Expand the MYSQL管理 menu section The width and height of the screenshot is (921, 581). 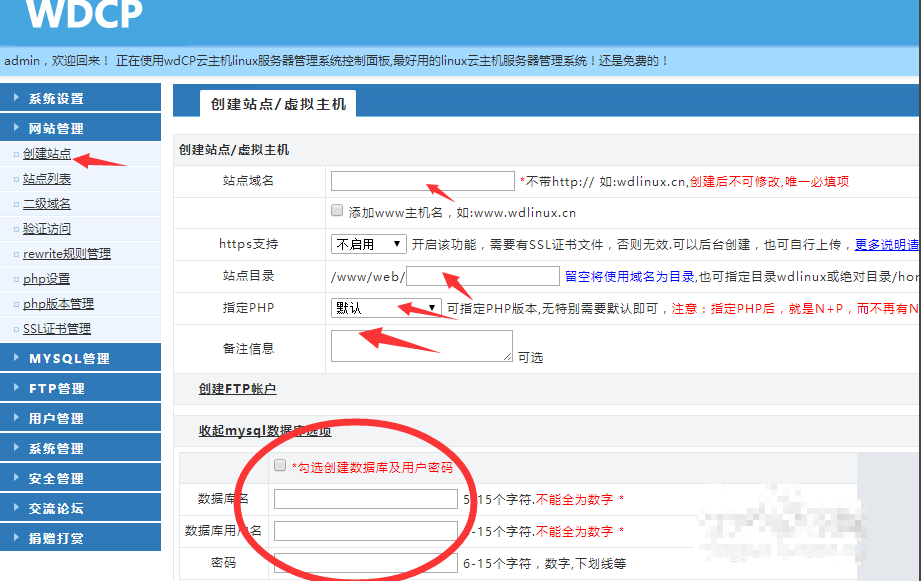point(69,359)
